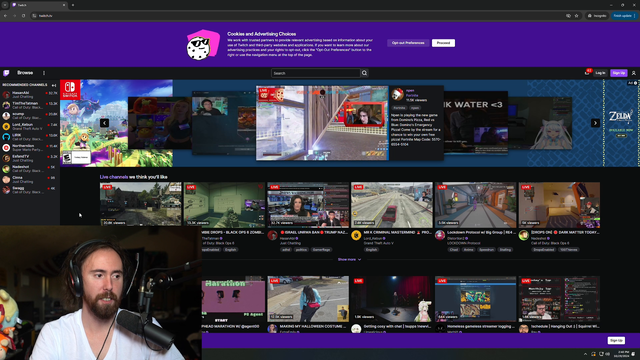640x360 pixels.
Task: Click the politics tag under HasanAbi's stream
Action: click(x=301, y=249)
